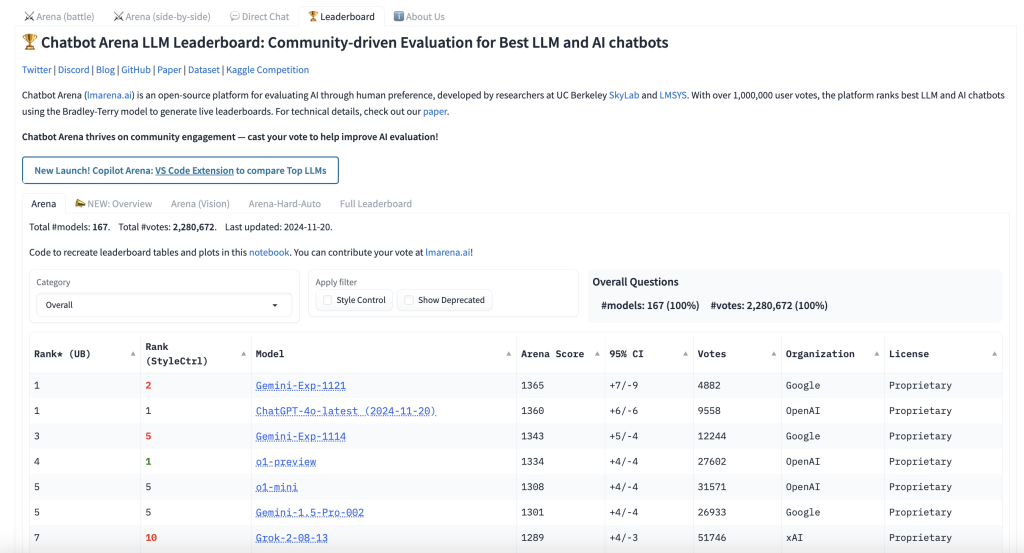Viewport: 1024px width, 553px height.
Task: Click the trophy icon beside the page title
Action: click(29, 42)
